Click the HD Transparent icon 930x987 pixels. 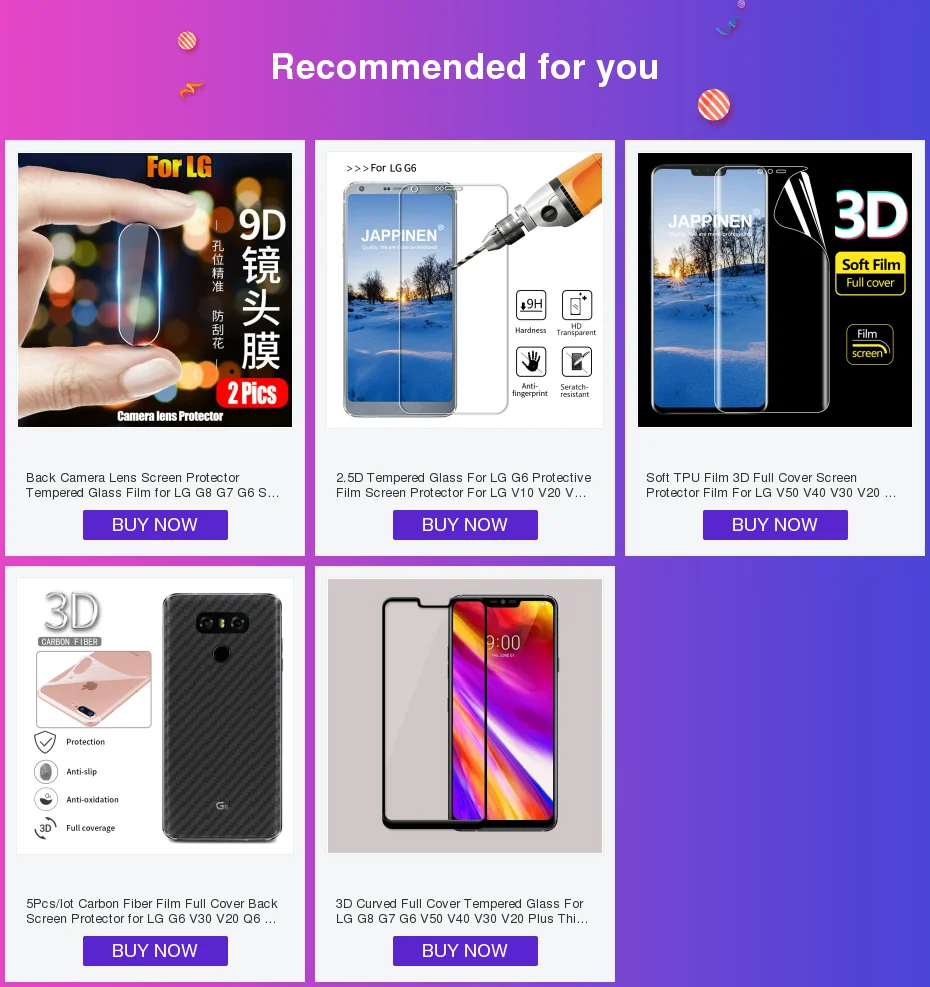(577, 305)
